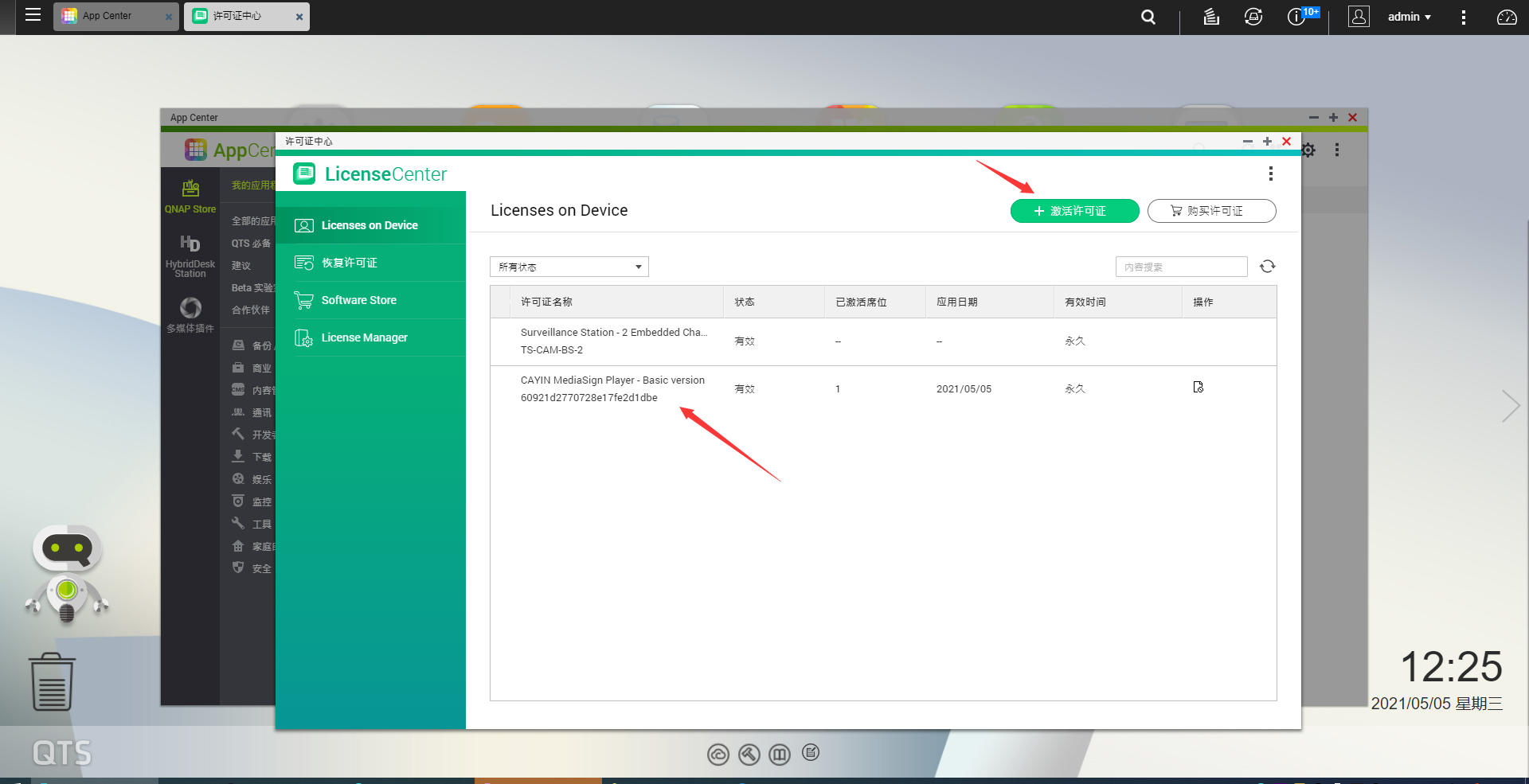Open the Recycle Bin on desktop
Screen dimensions: 1529x784
[x=53, y=683]
